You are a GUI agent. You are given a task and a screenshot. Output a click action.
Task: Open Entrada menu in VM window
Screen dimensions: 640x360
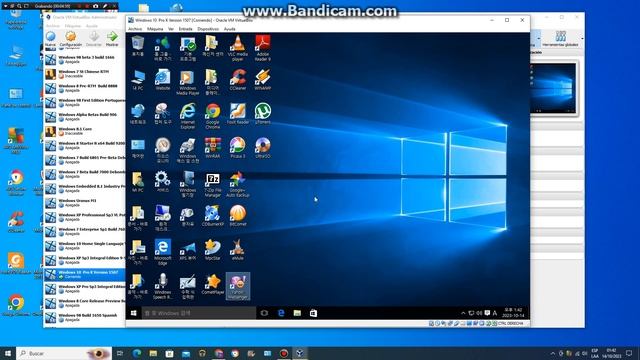click(185, 29)
